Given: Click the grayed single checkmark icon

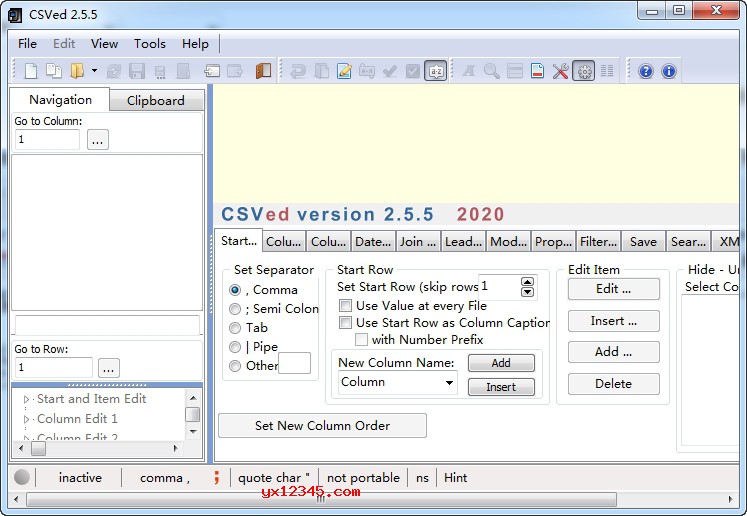Looking at the screenshot, I should 390,71.
